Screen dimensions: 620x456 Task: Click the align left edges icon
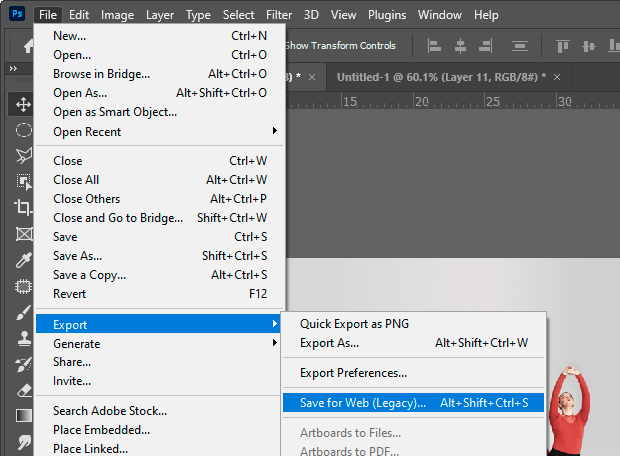pyautogui.click(x=434, y=45)
